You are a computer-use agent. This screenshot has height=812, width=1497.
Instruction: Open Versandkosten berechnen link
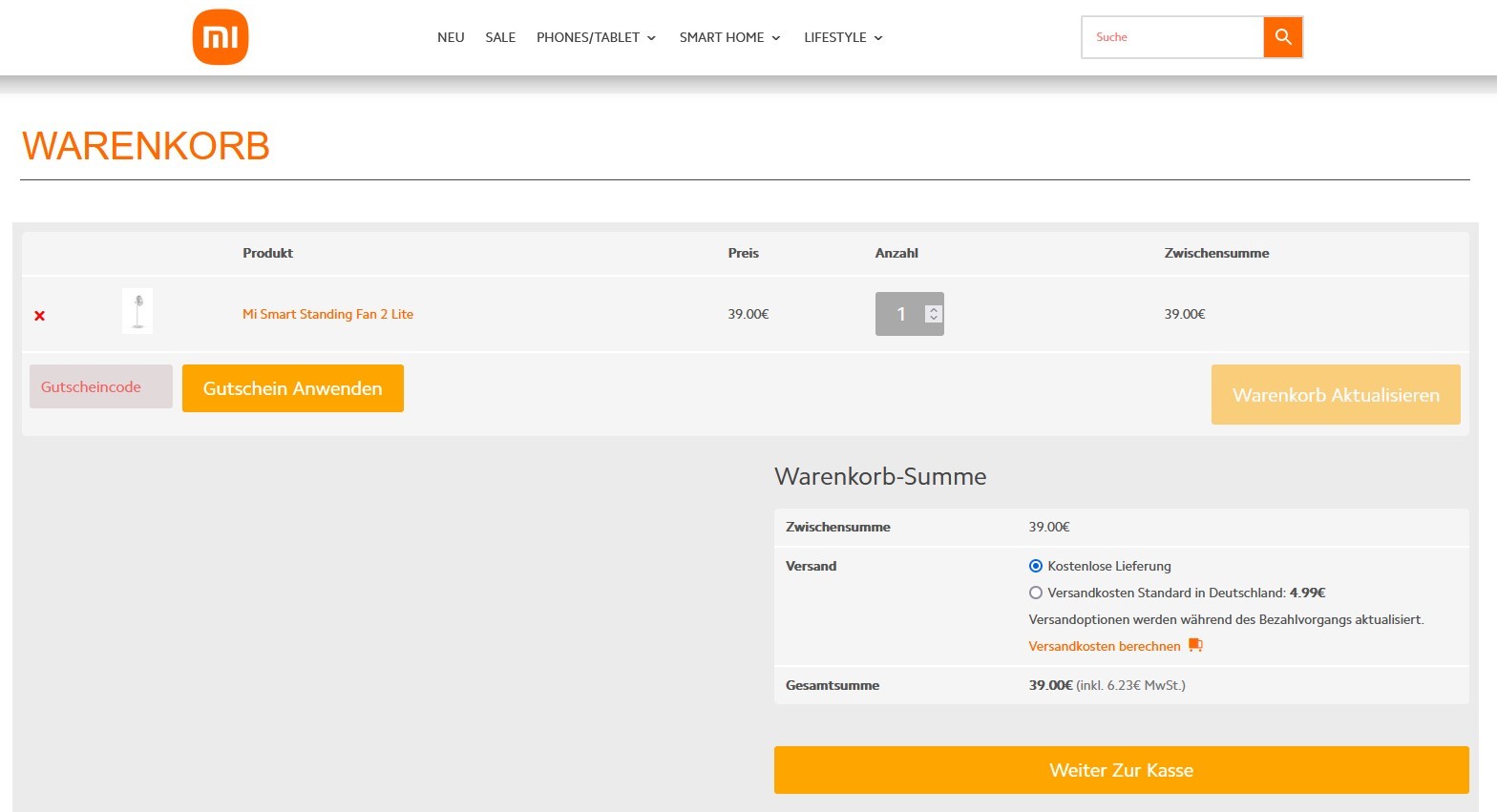click(x=1105, y=646)
